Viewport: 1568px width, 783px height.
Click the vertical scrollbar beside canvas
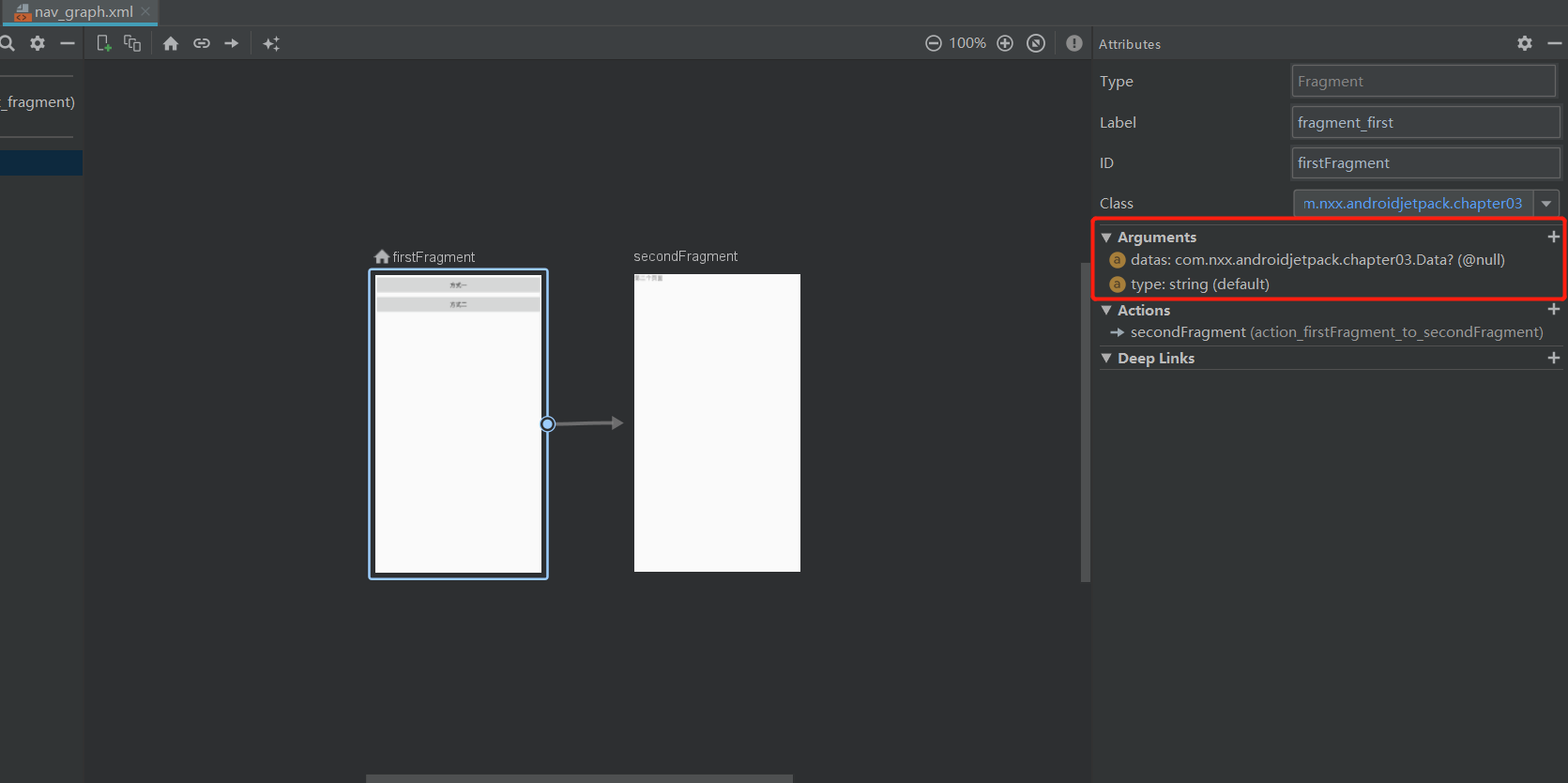coord(1086,422)
